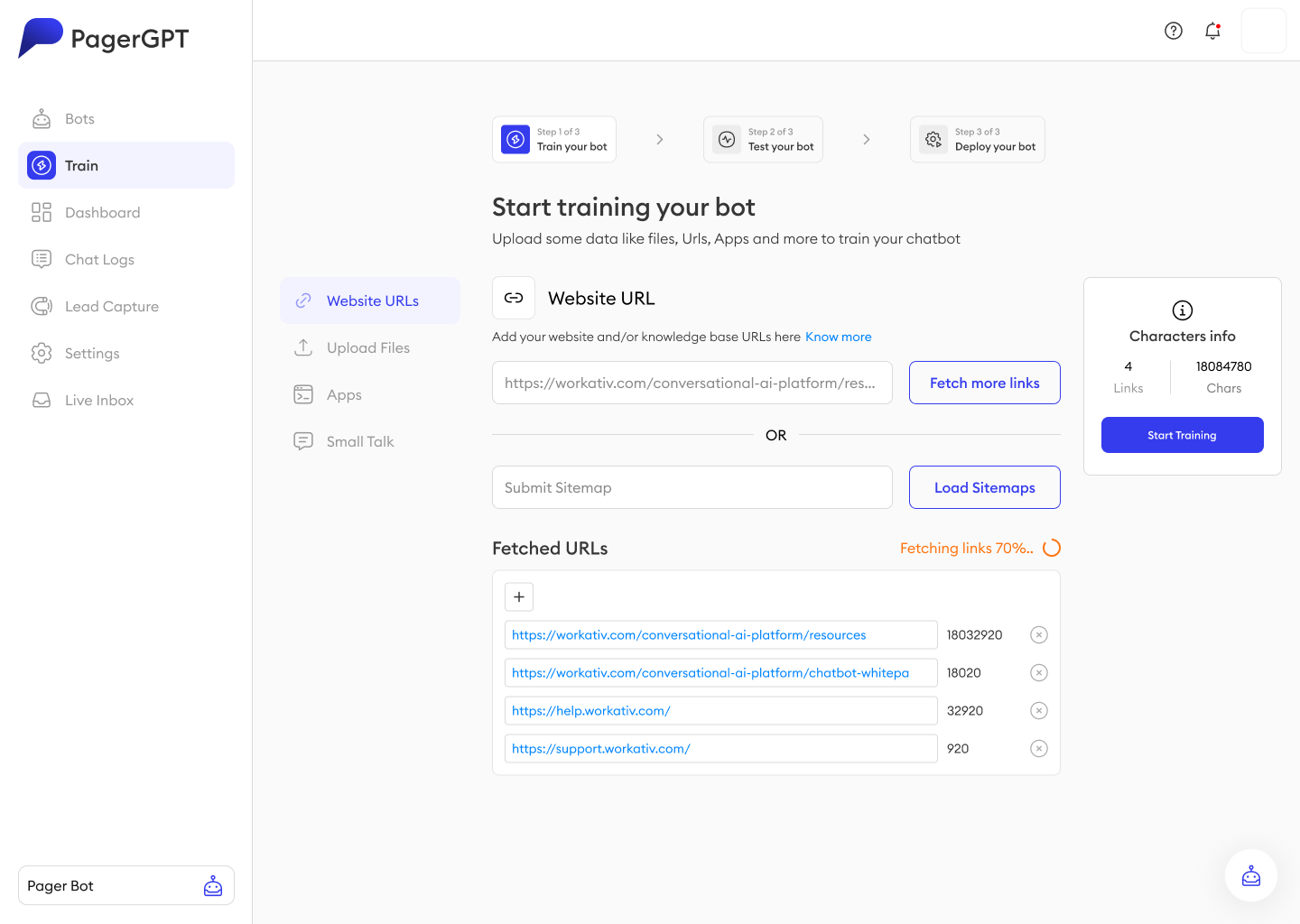
Task: Click the Start Training button
Action: [x=1183, y=435]
